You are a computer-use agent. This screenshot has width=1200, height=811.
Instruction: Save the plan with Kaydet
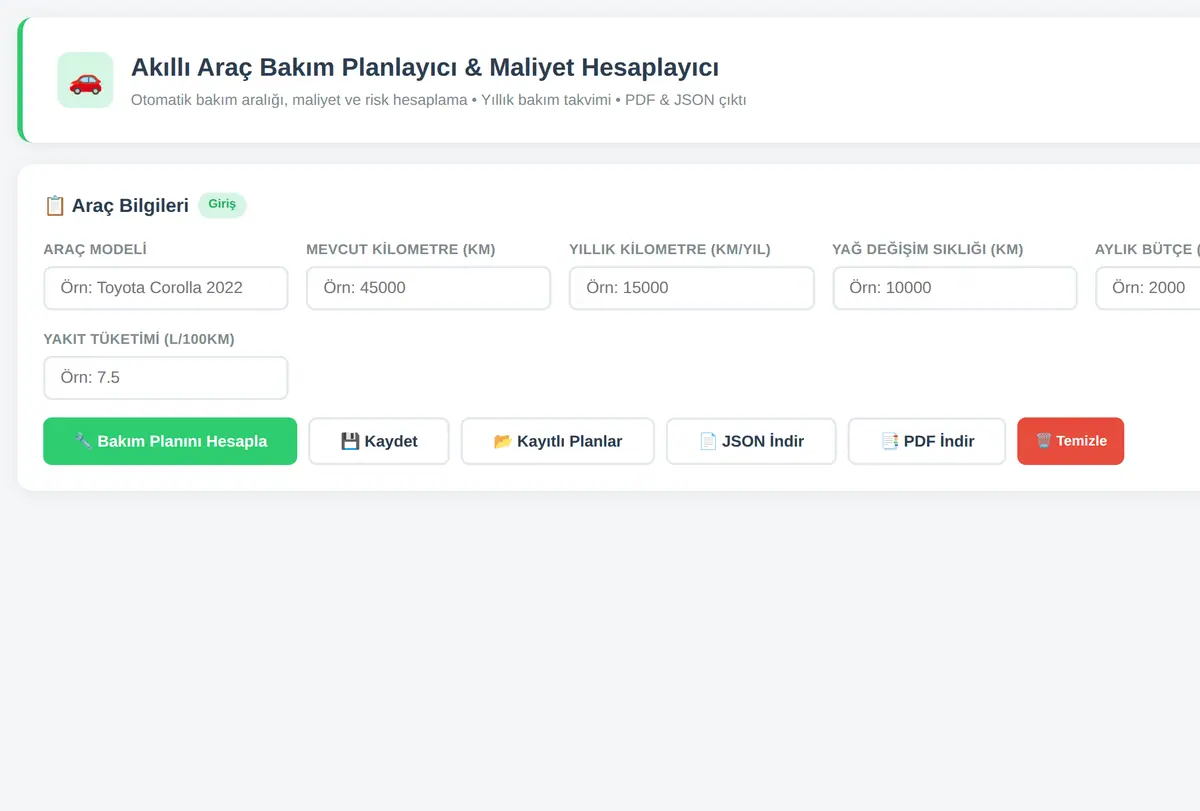[x=379, y=441]
